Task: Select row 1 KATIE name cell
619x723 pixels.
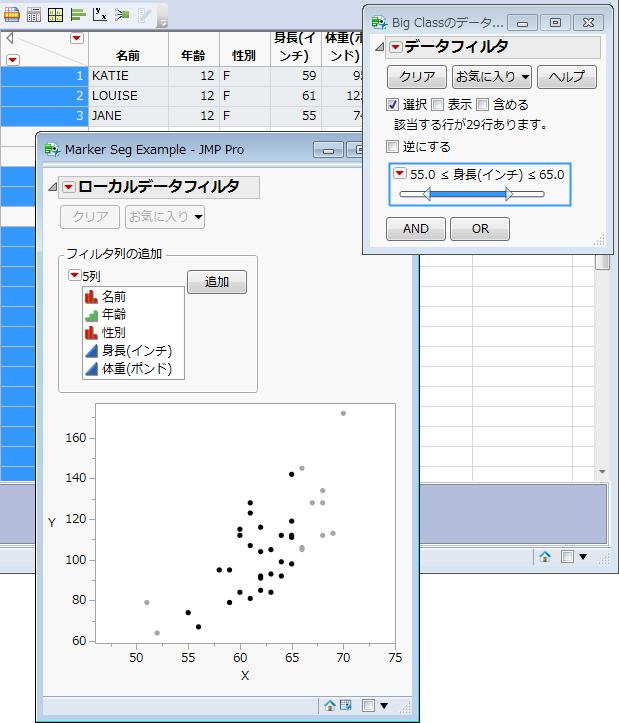Action: click(128, 76)
